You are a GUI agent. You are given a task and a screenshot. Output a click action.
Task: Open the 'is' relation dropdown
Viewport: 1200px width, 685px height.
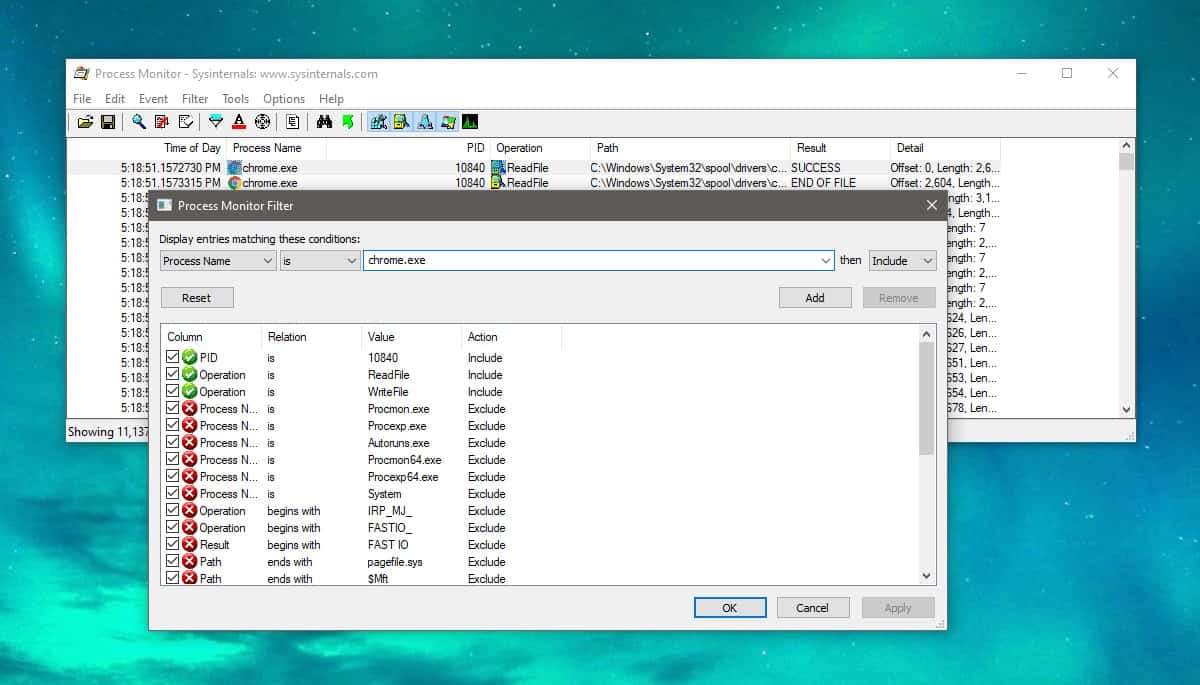pyautogui.click(x=320, y=260)
